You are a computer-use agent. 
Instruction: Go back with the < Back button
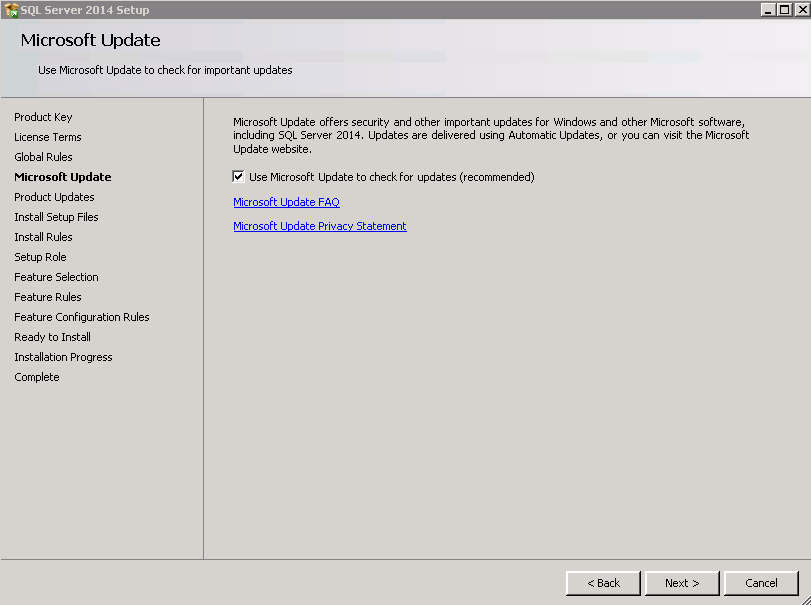[x=603, y=583]
